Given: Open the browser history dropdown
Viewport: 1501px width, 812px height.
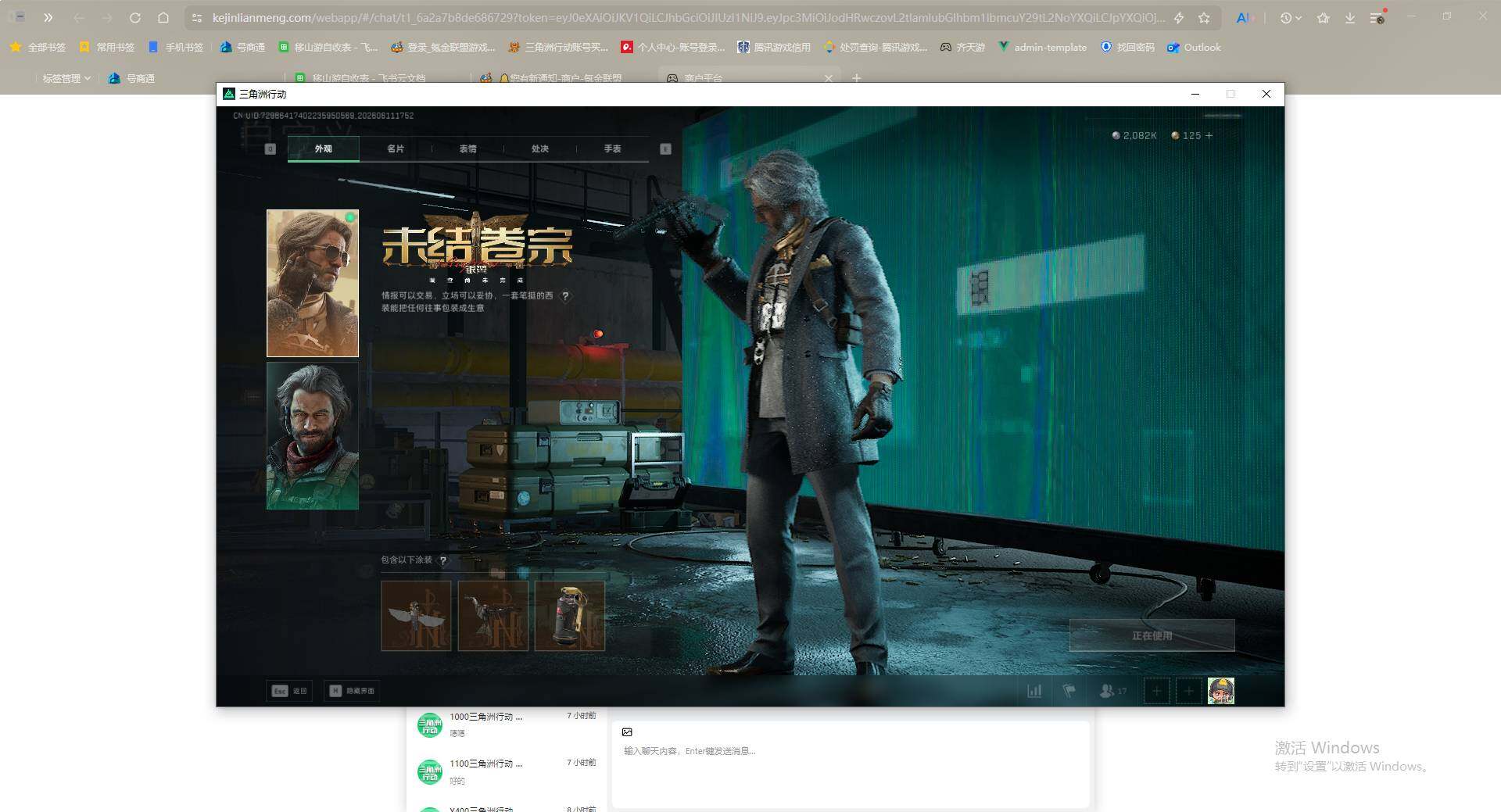Looking at the screenshot, I should click(1291, 17).
